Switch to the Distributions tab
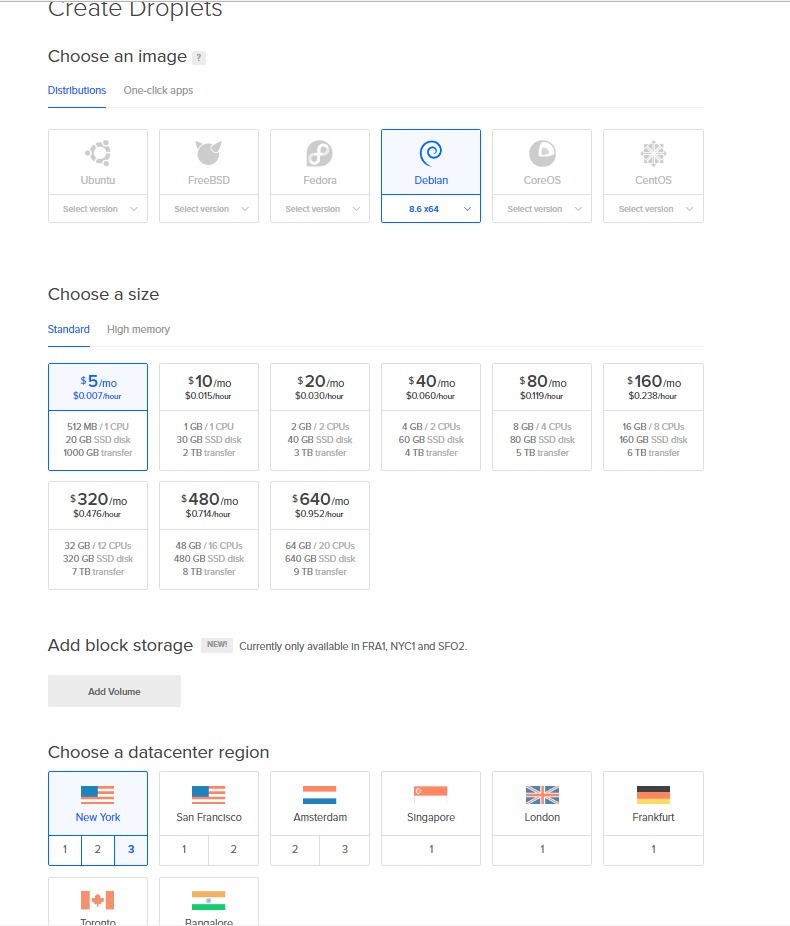Viewport: 790px width, 926px height. (x=77, y=90)
